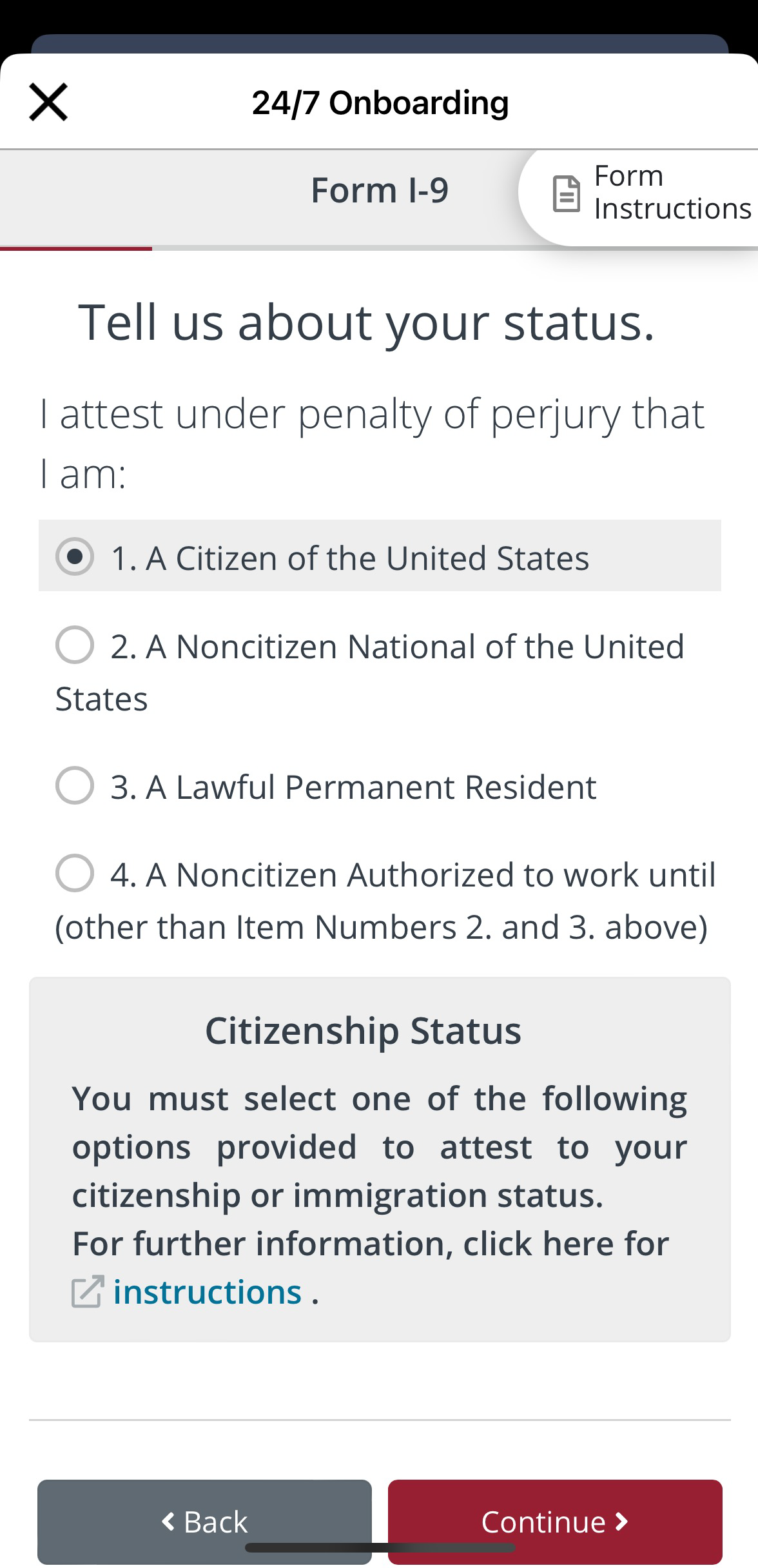
Task: Select Lawful Permanent Resident radio
Action: pos(75,785)
